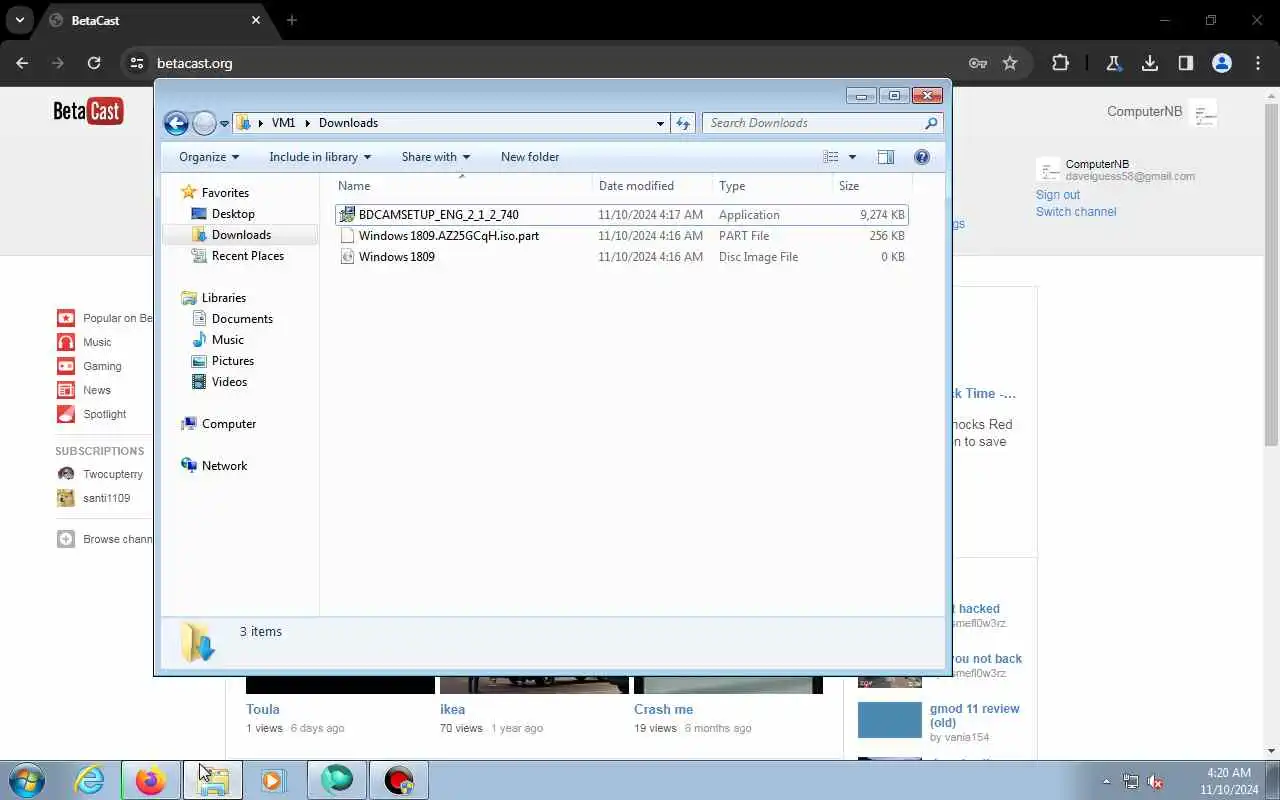Select Network in navigation pane
Screen dimensions: 1280x800
224,466
